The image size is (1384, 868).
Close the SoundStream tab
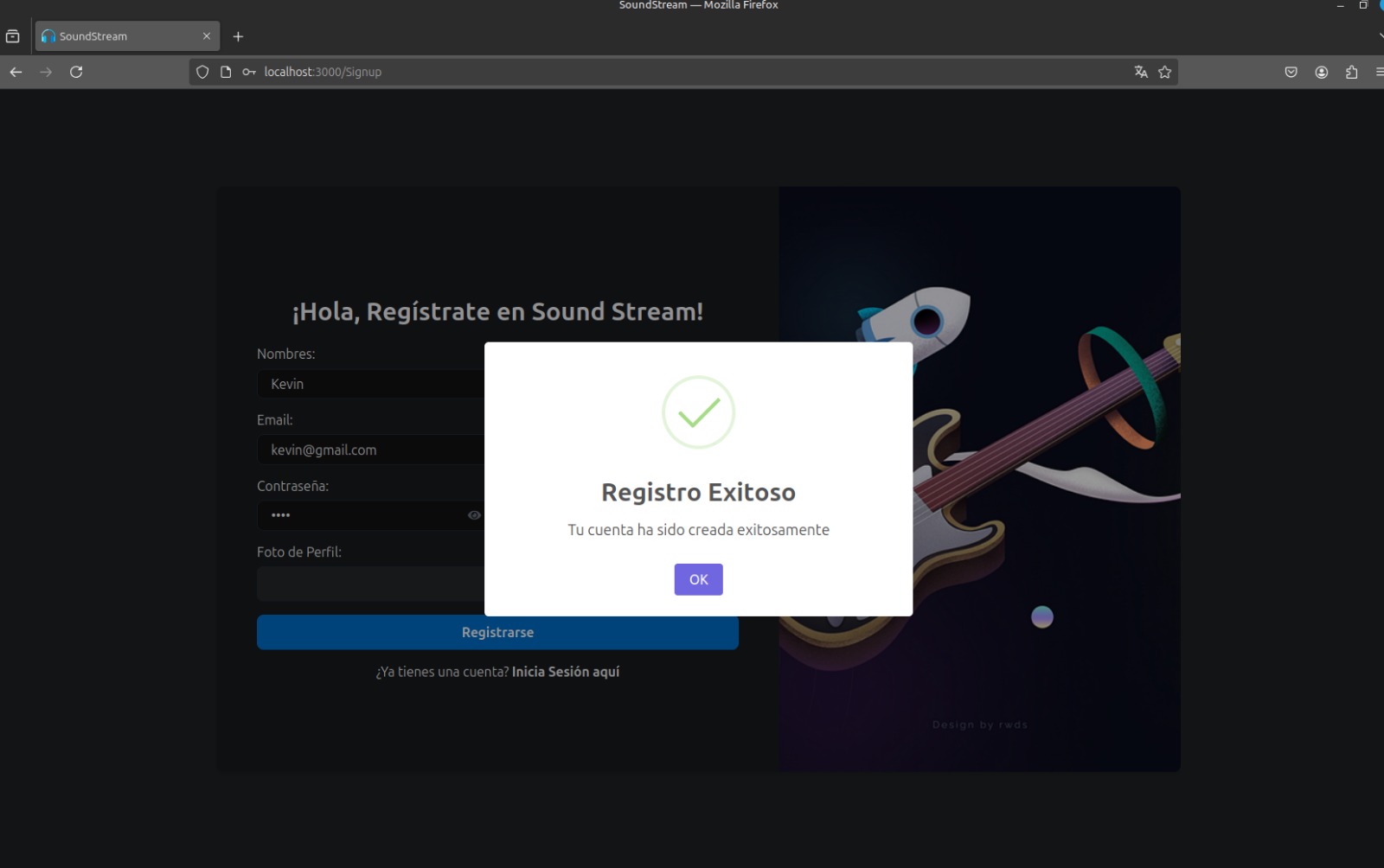(207, 36)
